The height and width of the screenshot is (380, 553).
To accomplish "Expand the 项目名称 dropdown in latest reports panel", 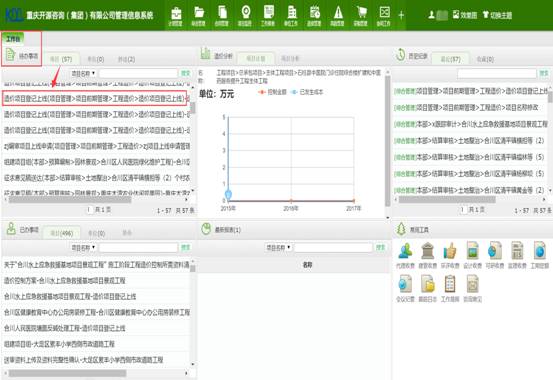I will (278, 248).
